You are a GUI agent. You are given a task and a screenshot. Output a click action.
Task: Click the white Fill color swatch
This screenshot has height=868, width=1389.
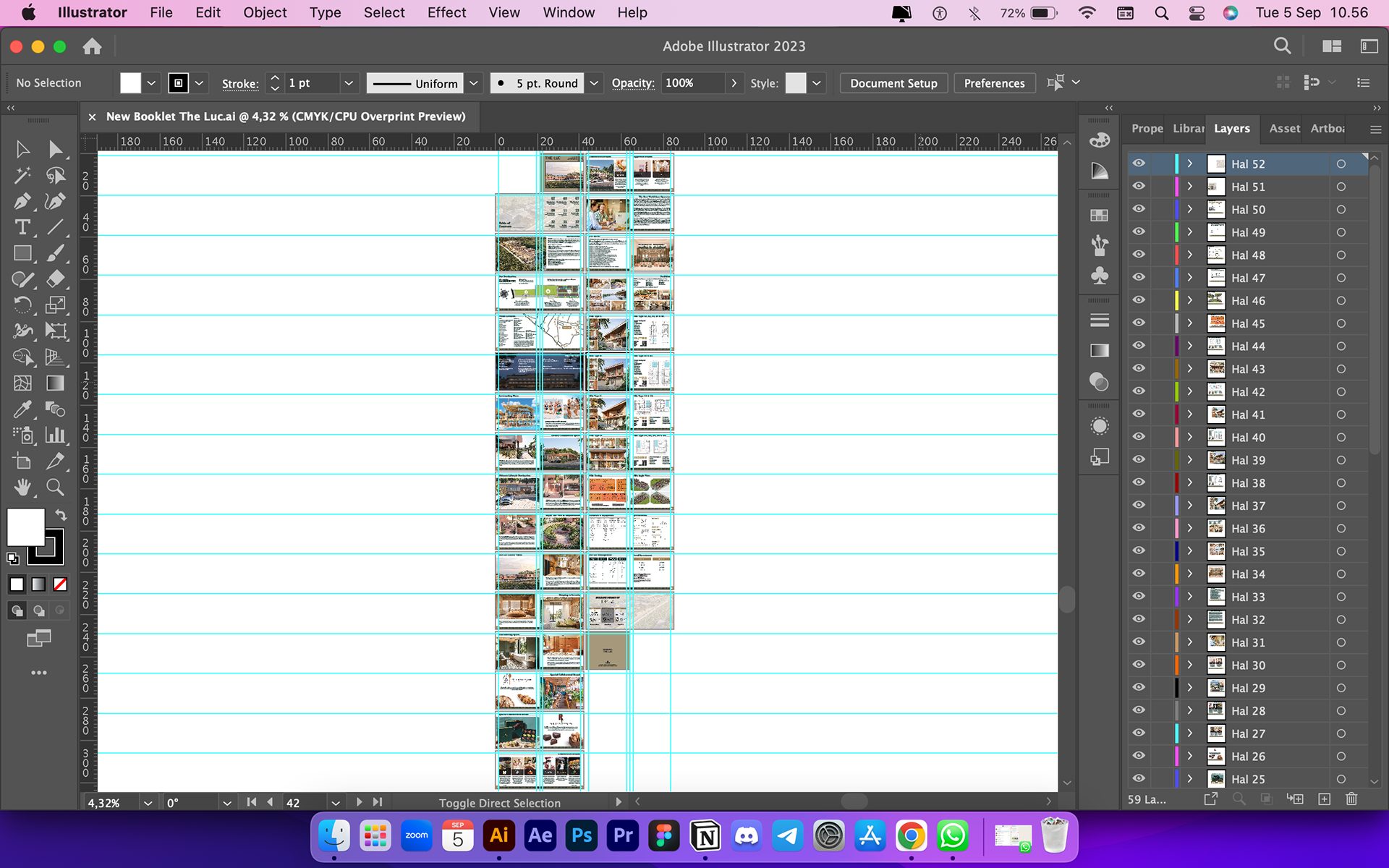[26, 527]
